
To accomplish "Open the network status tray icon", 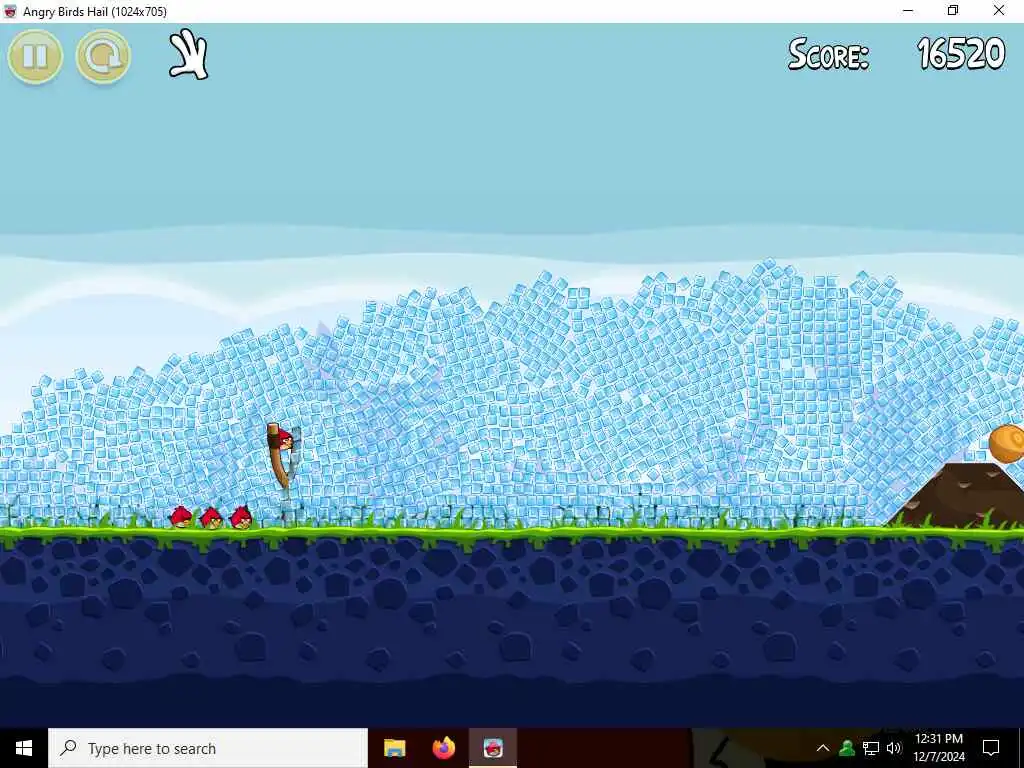I will 871,748.
